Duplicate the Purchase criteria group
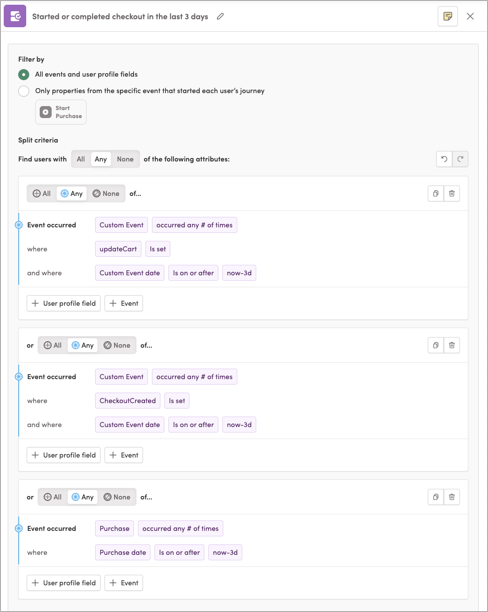The width and height of the screenshot is (488, 612). click(436, 497)
